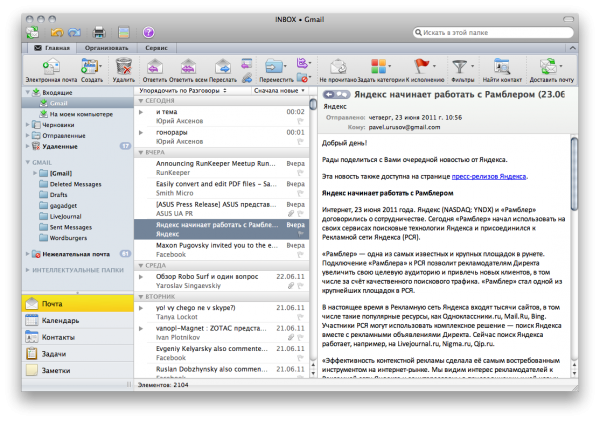The image size is (600, 421).
Task: Expand the Удаленные folder
Action: click(28, 146)
